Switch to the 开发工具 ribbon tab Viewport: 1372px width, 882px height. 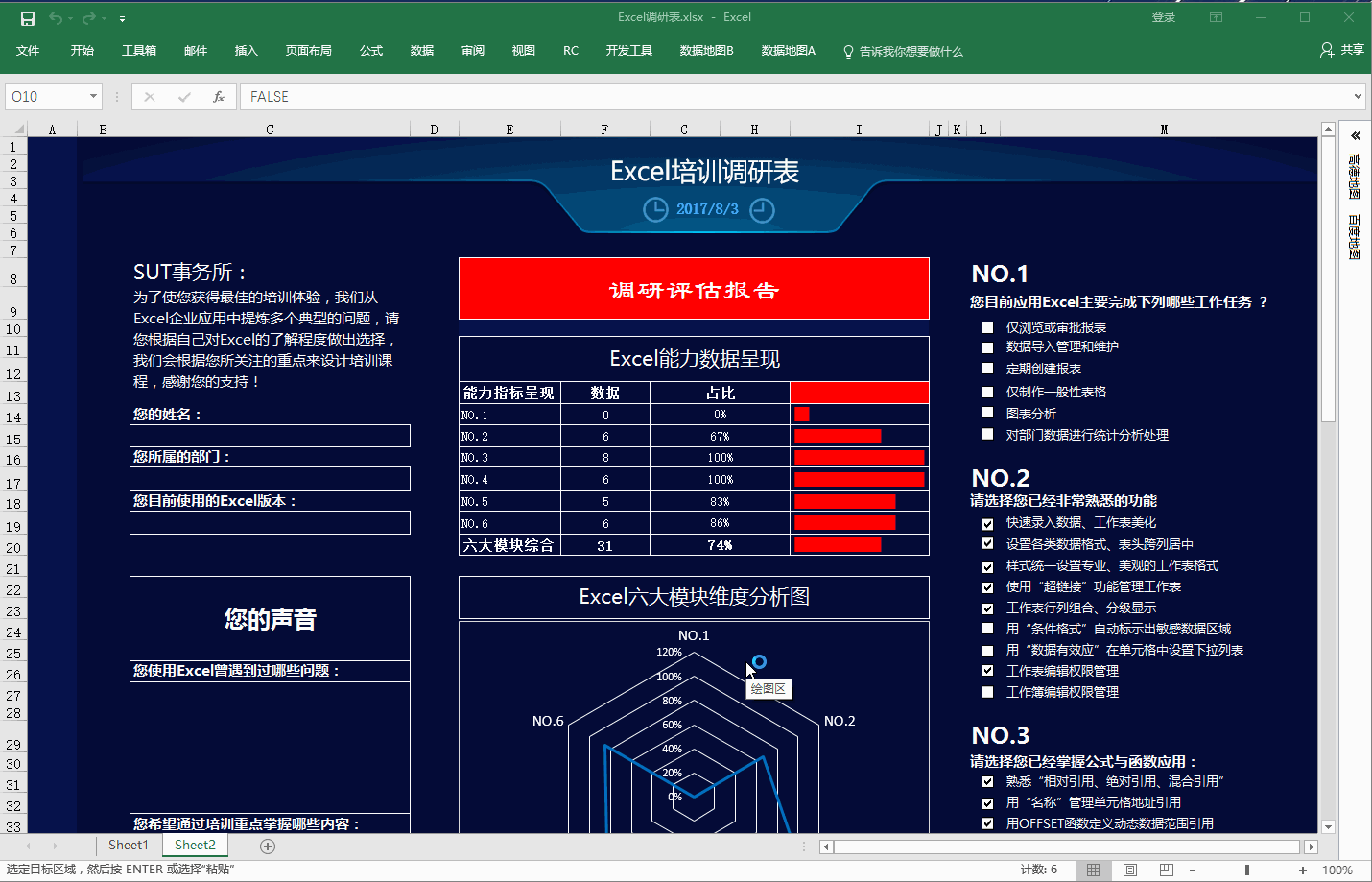[629, 50]
